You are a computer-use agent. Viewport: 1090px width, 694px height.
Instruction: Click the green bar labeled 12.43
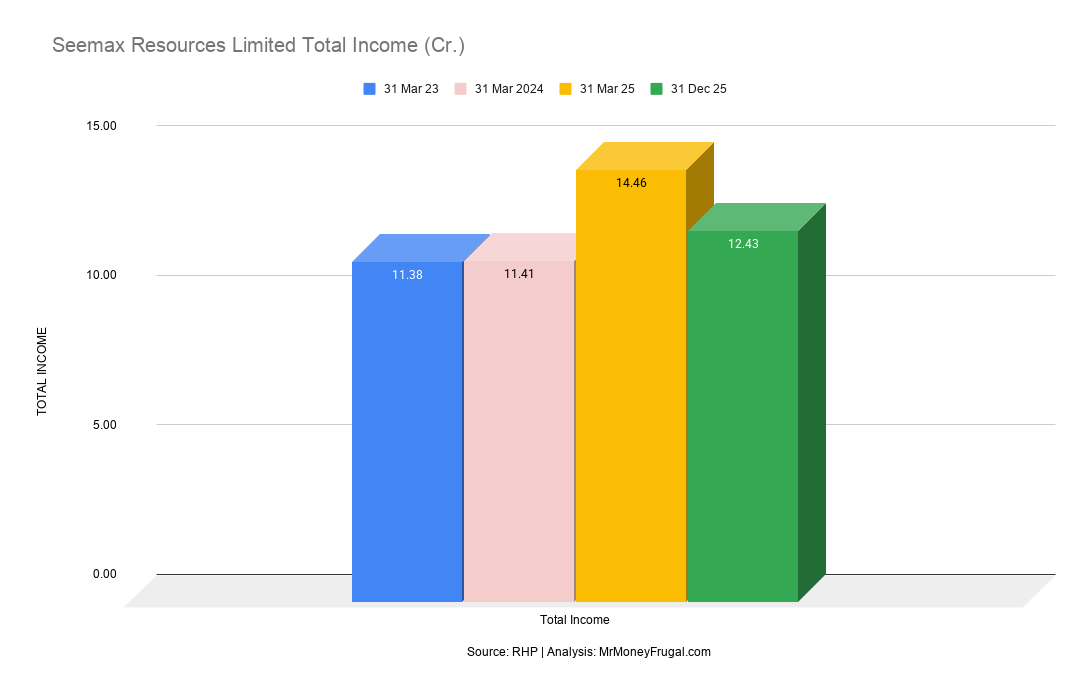[743, 416]
